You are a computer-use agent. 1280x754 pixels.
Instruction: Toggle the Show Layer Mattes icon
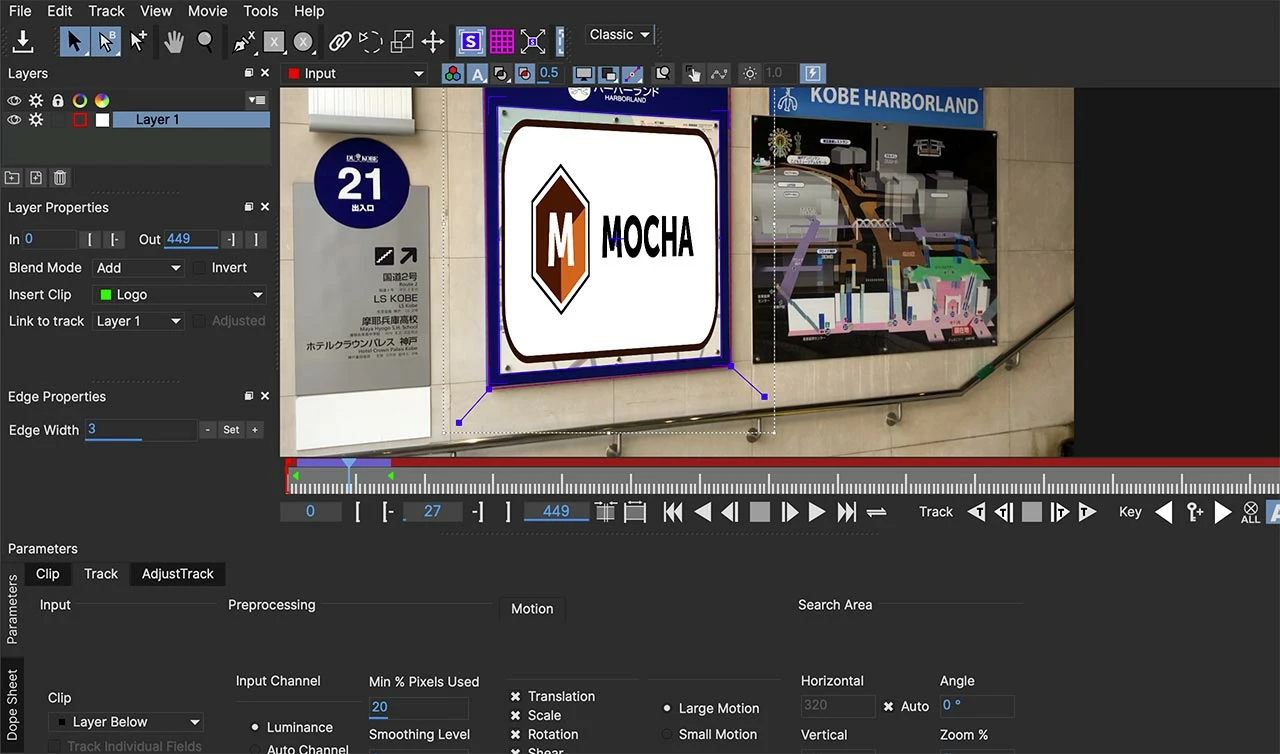[x=502, y=74]
